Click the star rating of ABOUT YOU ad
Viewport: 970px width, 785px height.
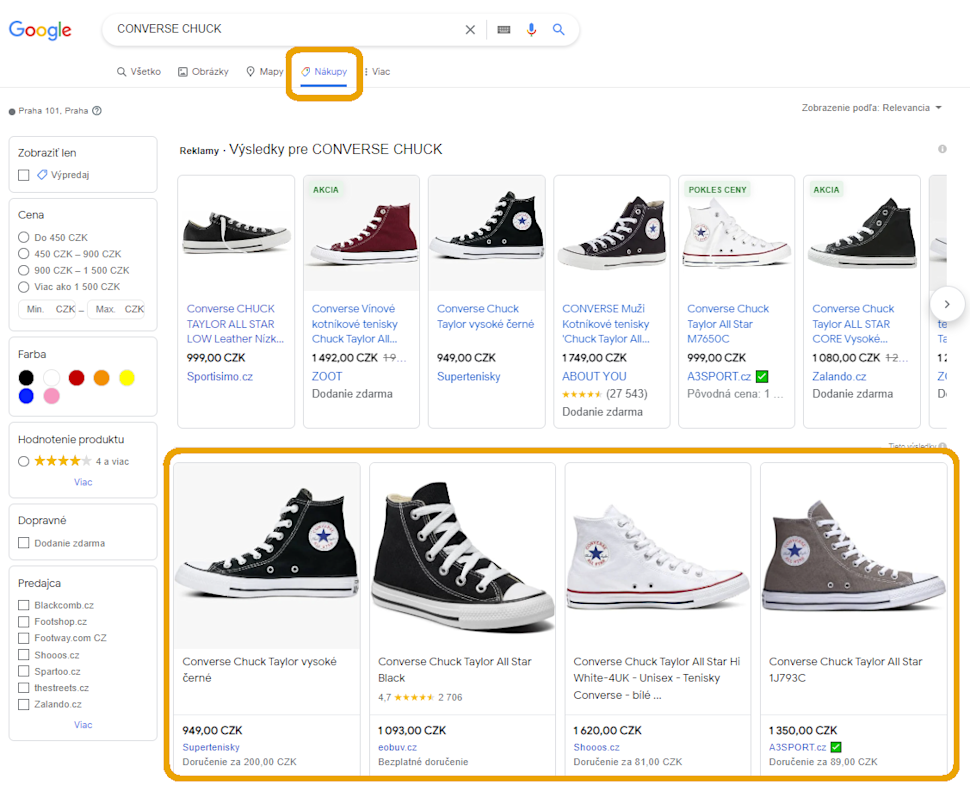click(582, 394)
